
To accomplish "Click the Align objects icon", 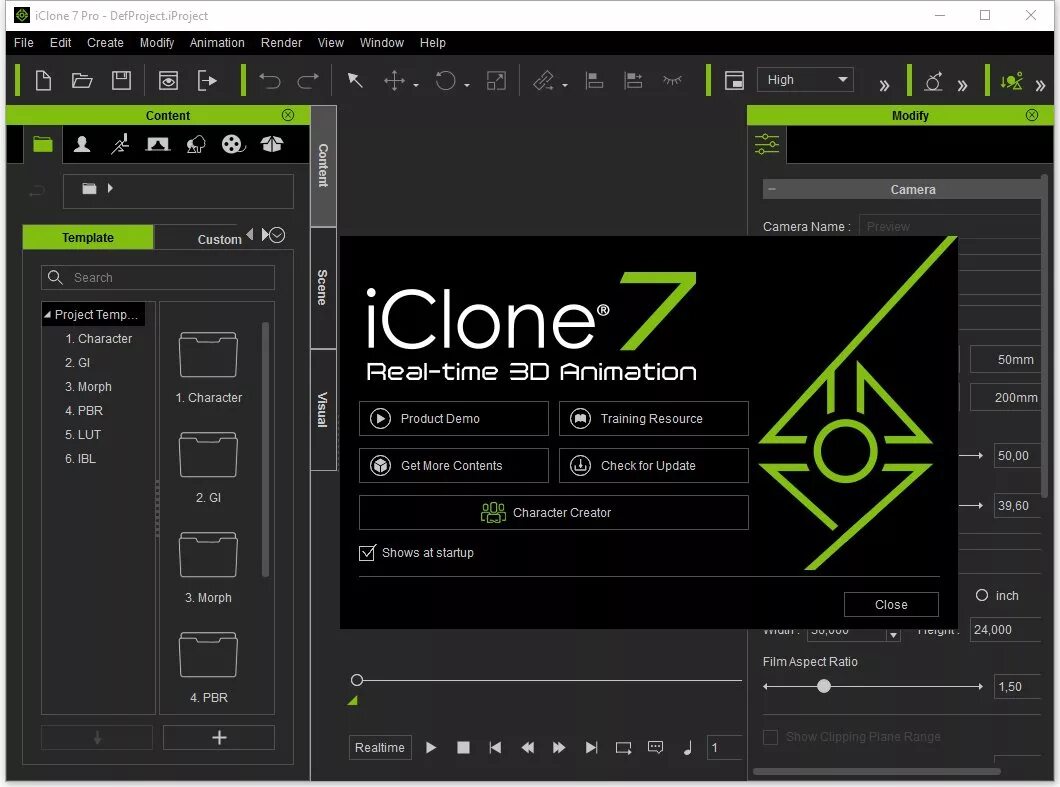I will pyautogui.click(x=594, y=81).
